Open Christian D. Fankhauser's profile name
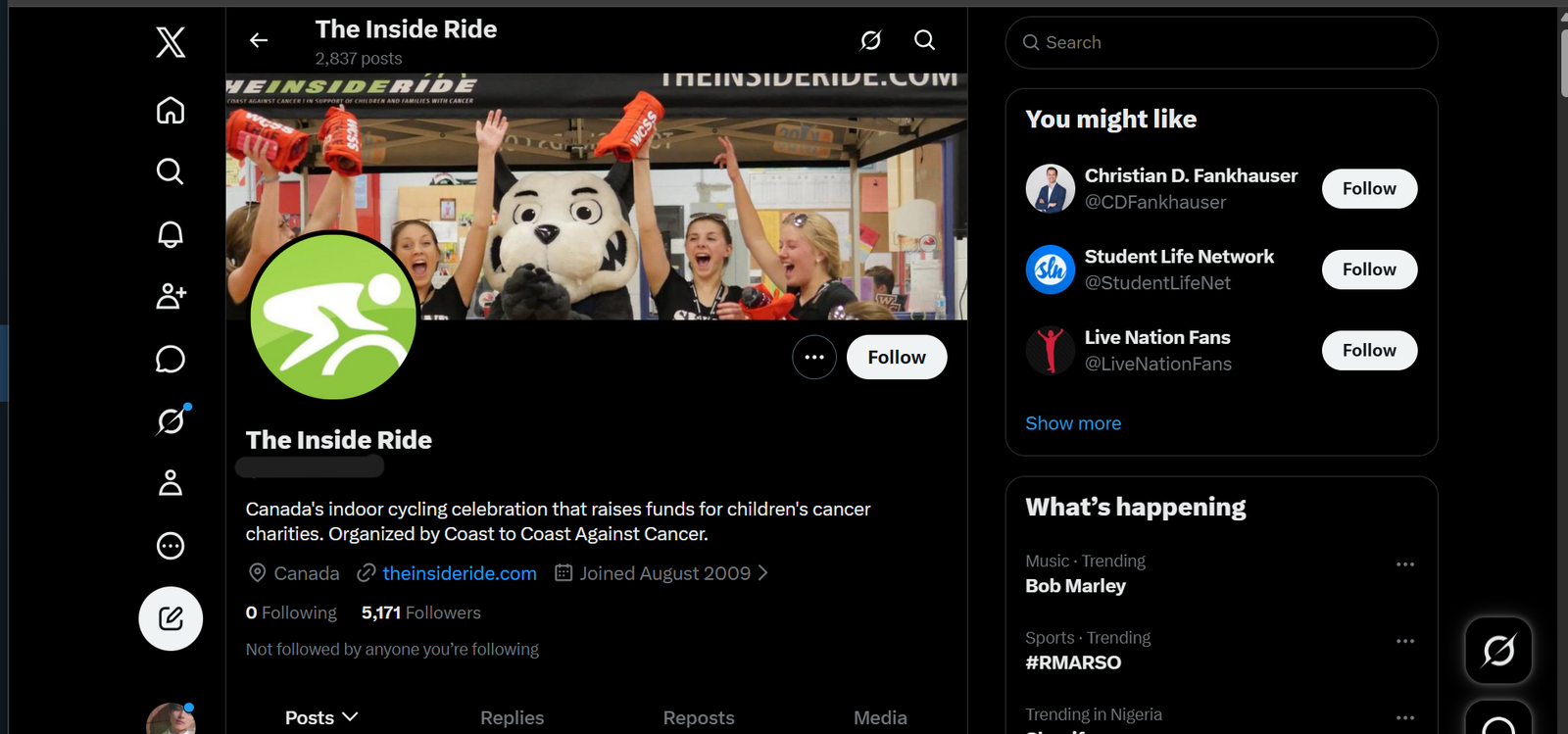 [x=1191, y=175]
